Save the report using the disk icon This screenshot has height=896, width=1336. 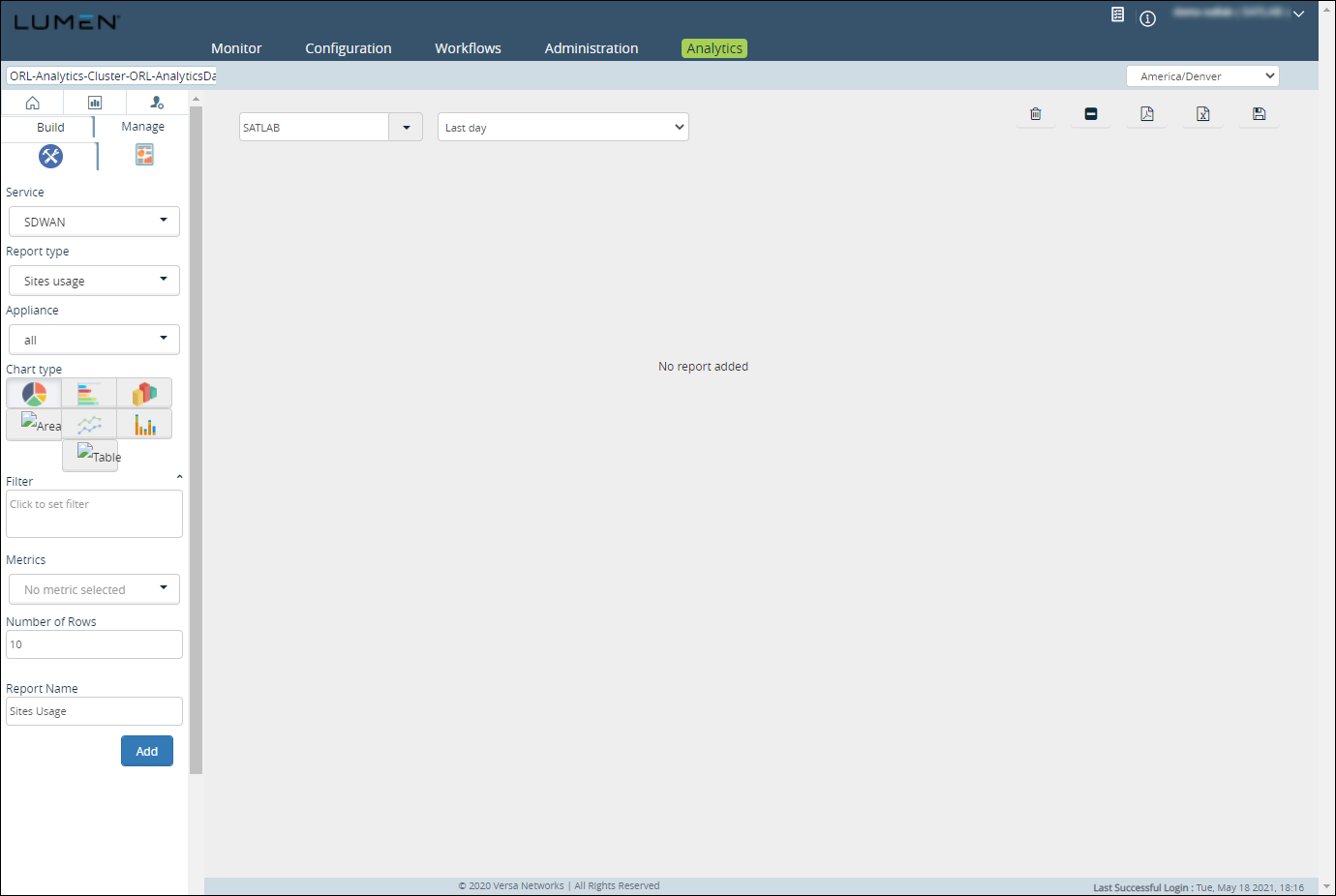[x=1259, y=113]
